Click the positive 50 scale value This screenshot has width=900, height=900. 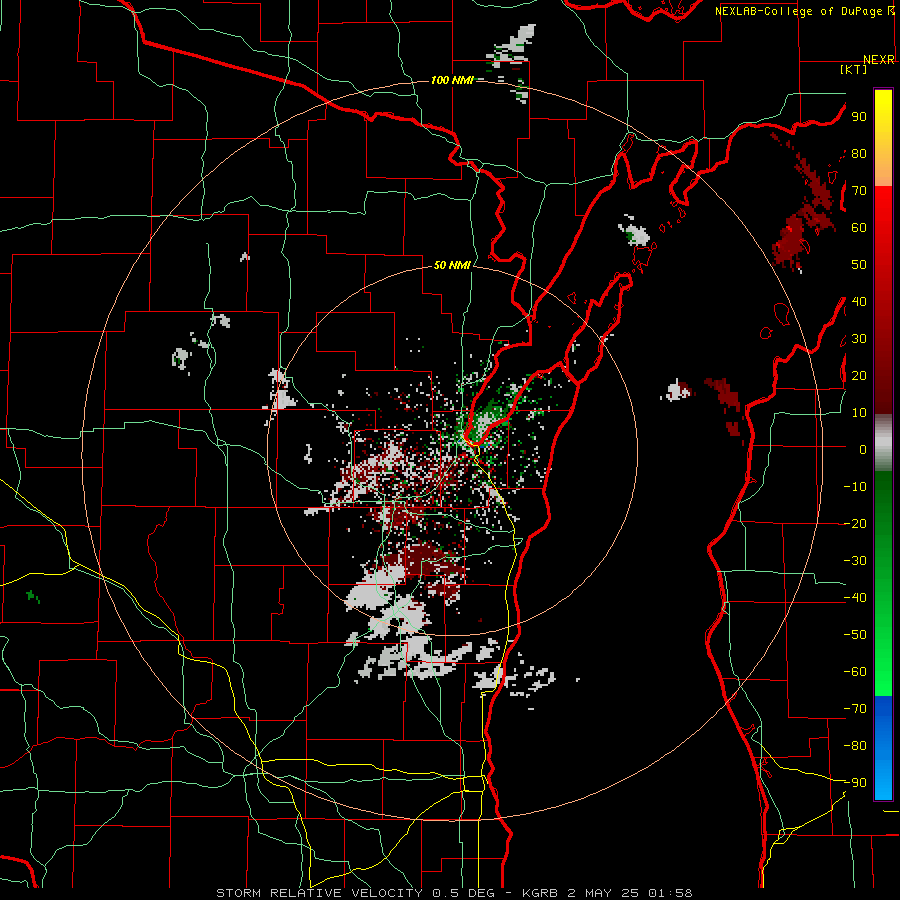[x=859, y=265]
